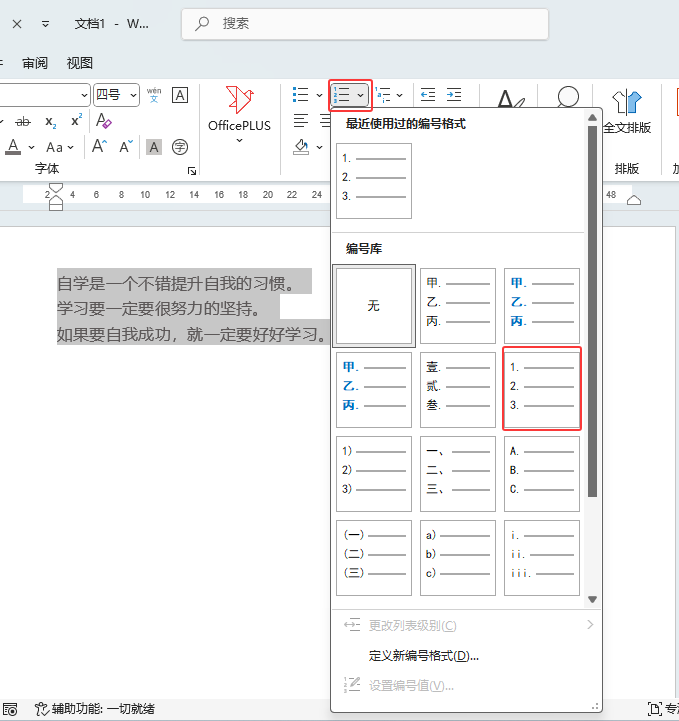Open the 视图 ribbon tab
This screenshot has width=679, height=721.
pos(80,63)
